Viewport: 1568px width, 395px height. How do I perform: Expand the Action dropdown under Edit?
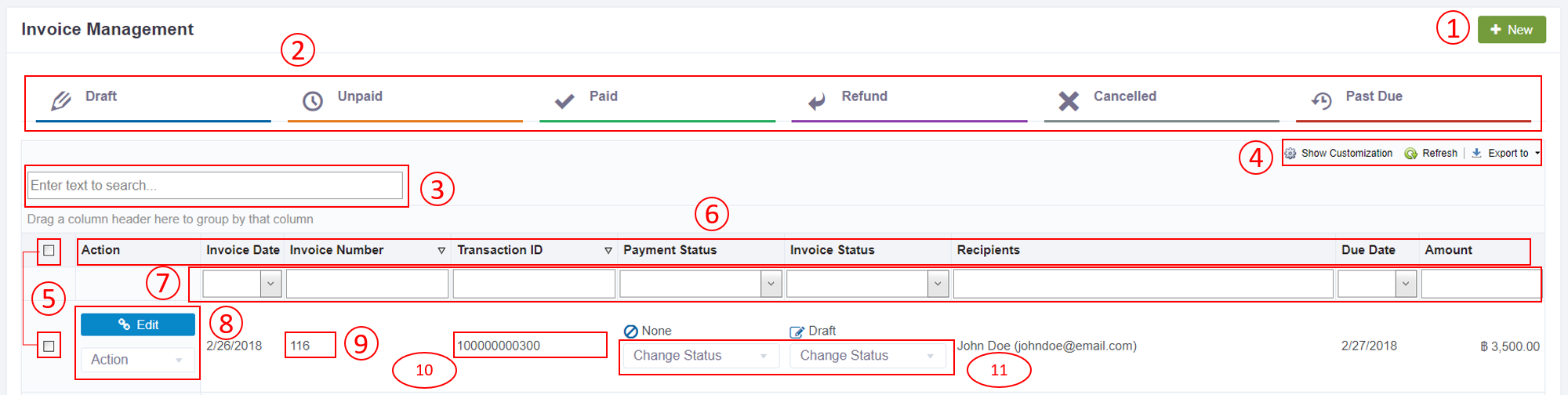(x=137, y=360)
